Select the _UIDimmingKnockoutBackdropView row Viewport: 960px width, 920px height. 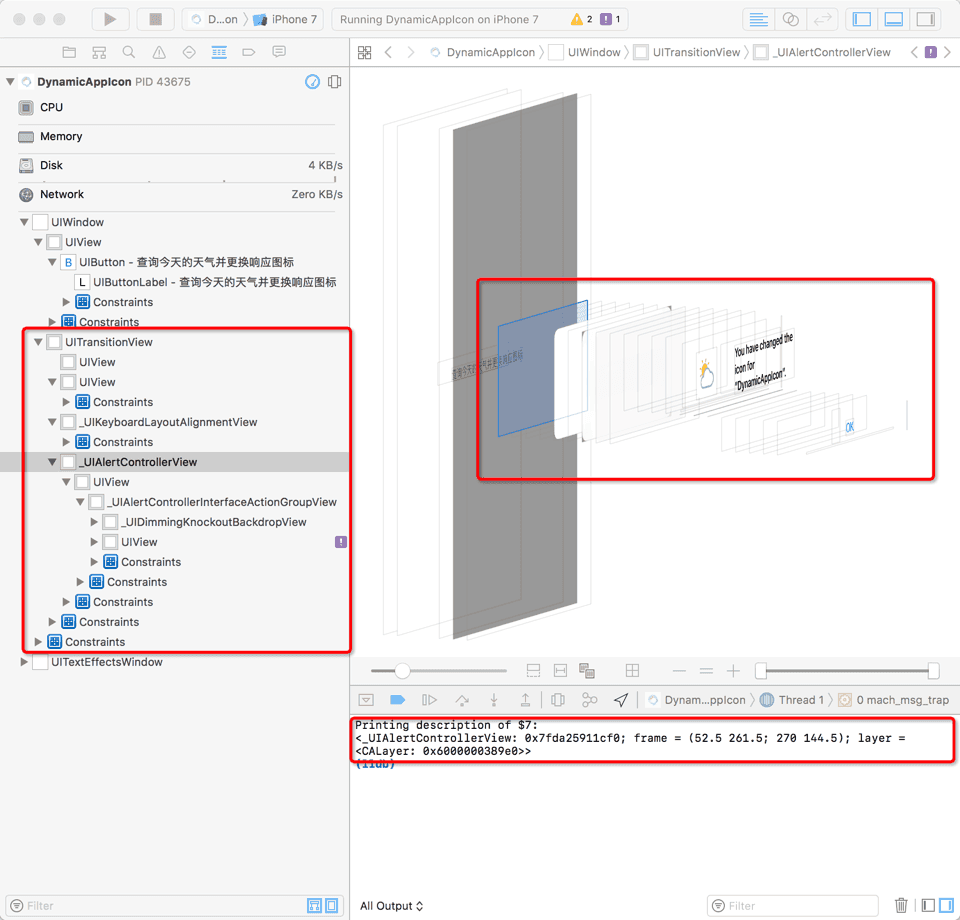pos(205,522)
